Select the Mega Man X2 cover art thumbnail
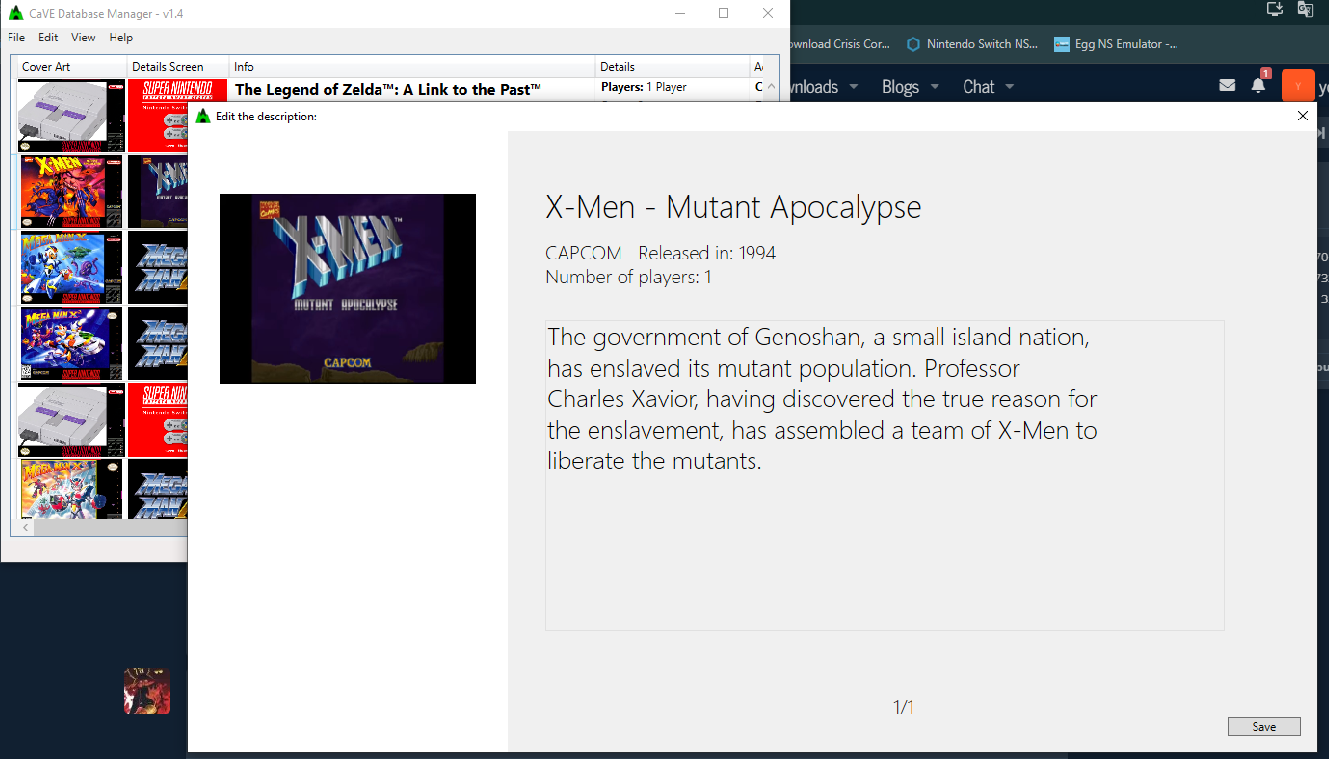Viewport: 1329px width, 759px height. [72, 343]
